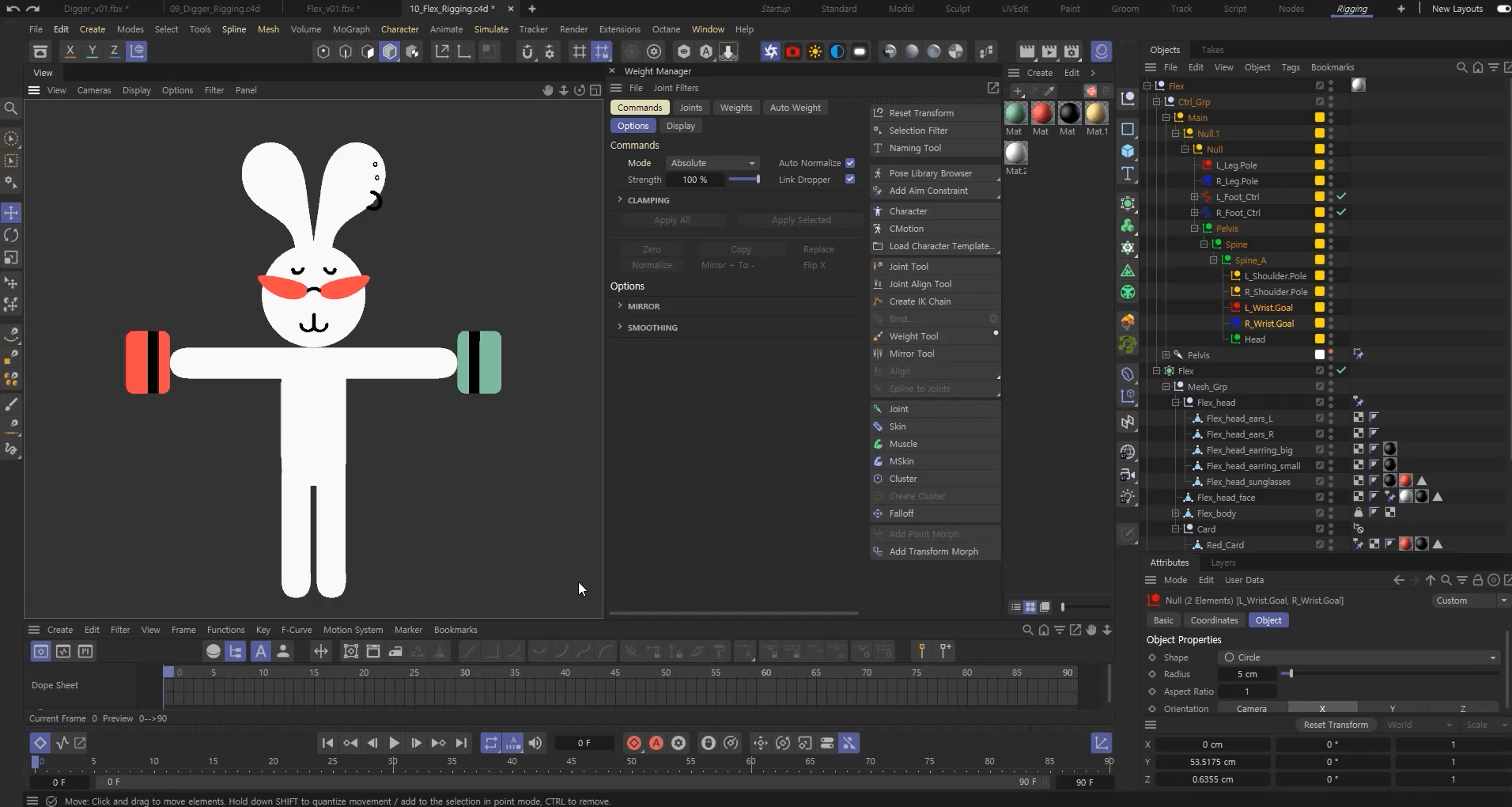The height and width of the screenshot is (807, 1512).
Task: Toggle visibility dot of Pelvis joint object
Action: pyautogui.click(x=1331, y=352)
